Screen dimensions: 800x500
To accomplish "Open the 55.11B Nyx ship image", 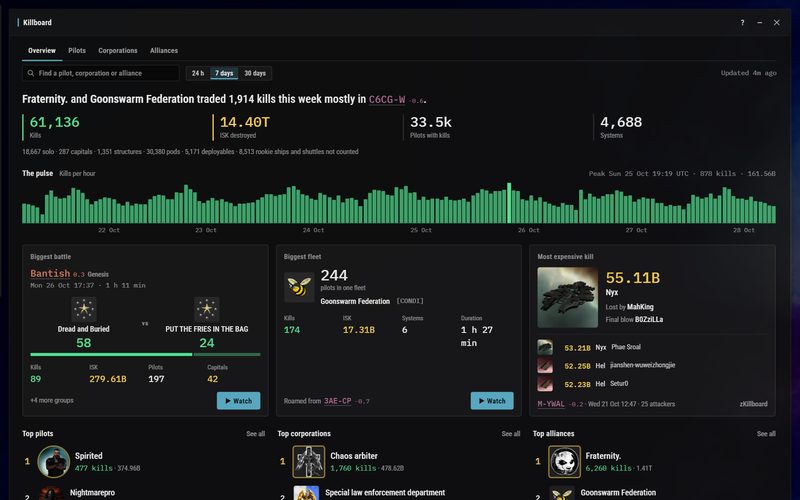I will [568, 297].
